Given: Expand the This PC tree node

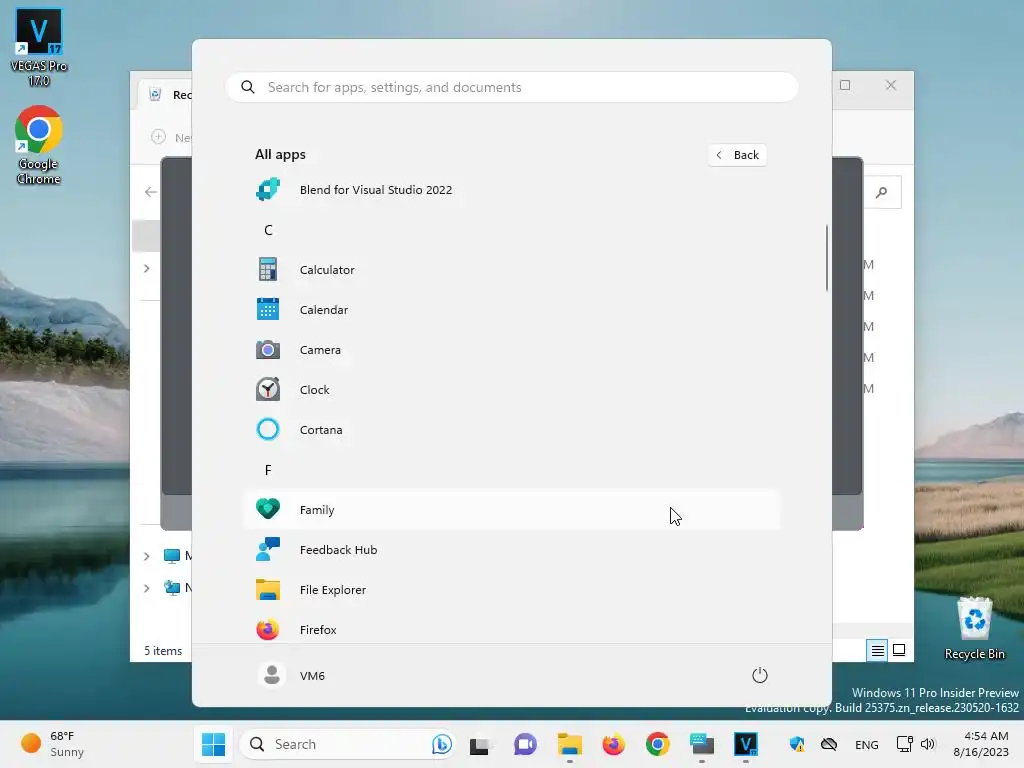Looking at the screenshot, I should tap(147, 556).
